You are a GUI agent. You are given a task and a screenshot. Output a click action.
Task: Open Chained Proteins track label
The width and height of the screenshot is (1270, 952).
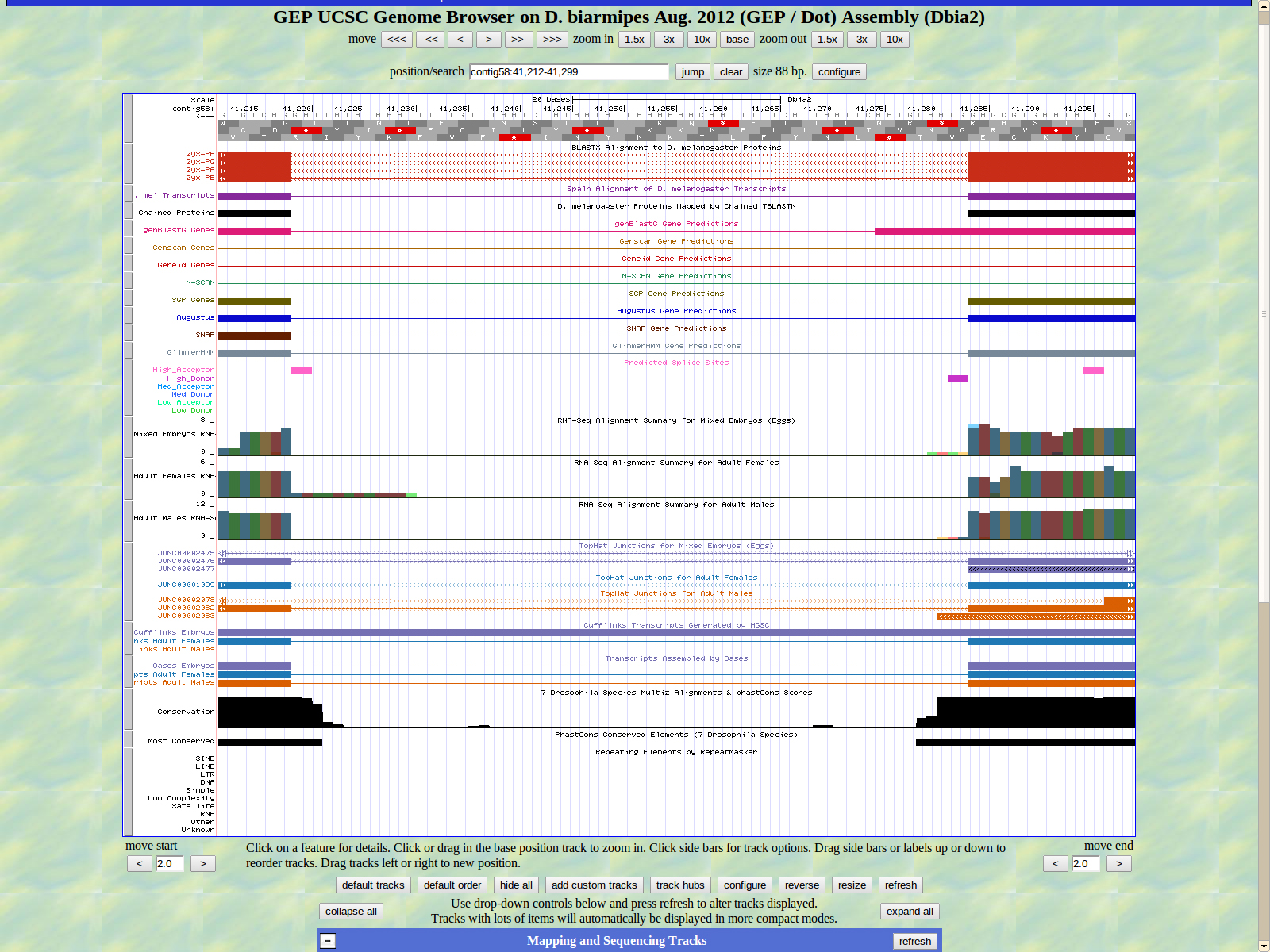pyautogui.click(x=176, y=213)
